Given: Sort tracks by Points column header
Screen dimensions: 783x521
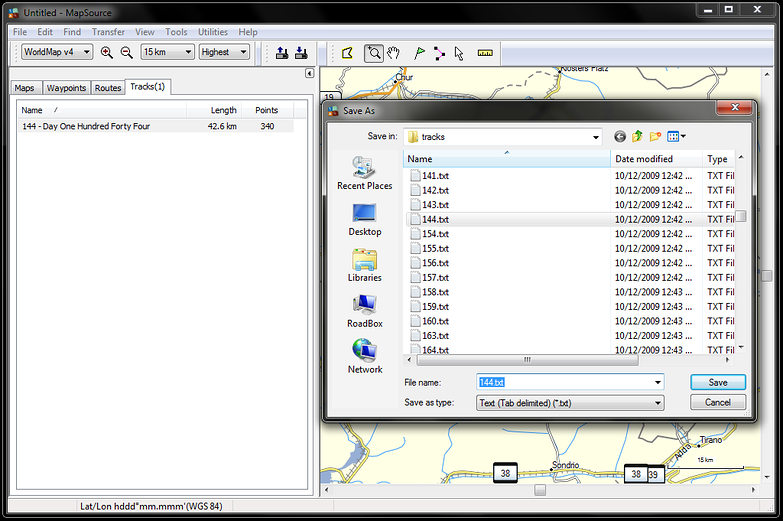Looking at the screenshot, I should 267,110.
